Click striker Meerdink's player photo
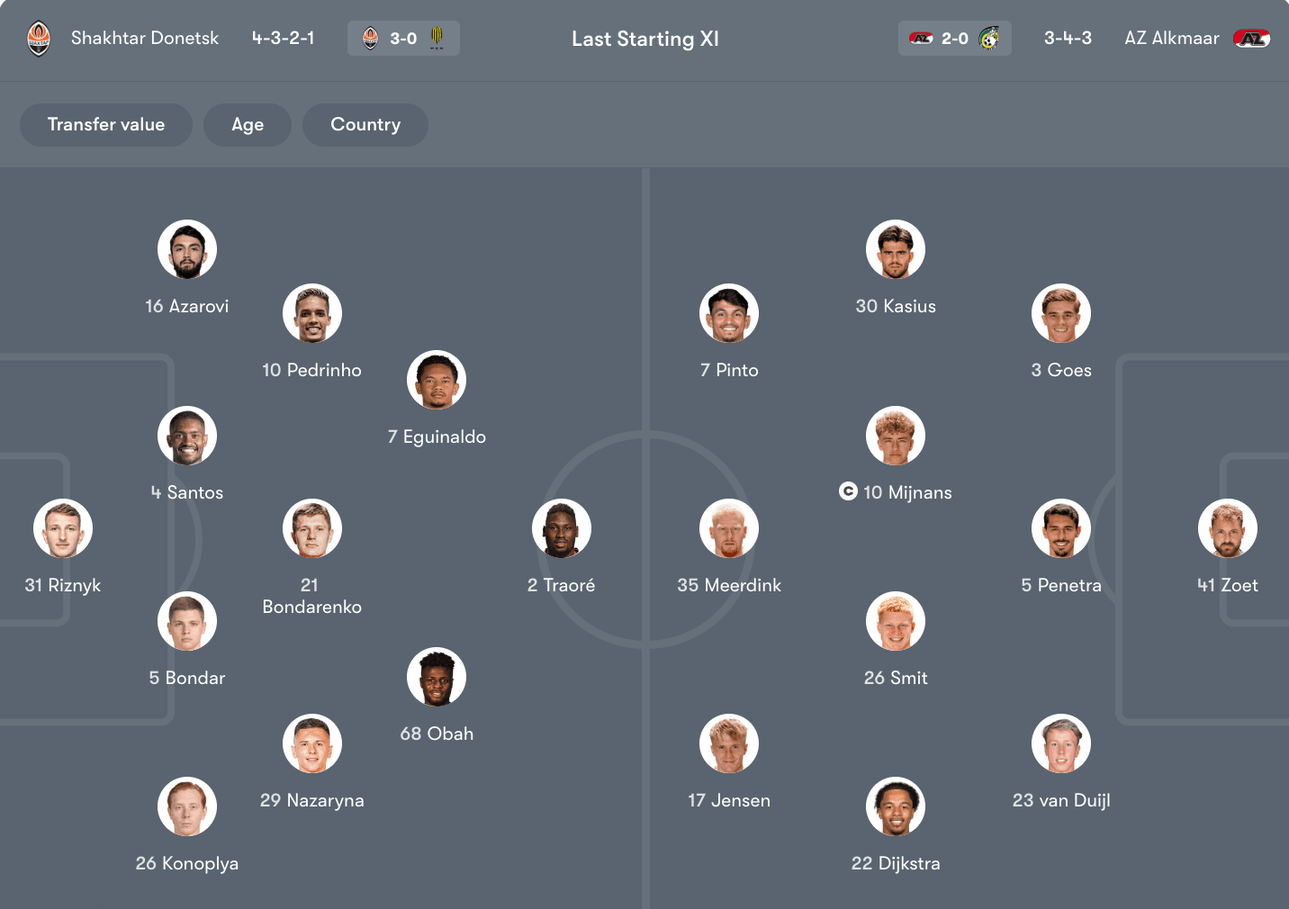Screen dimensions: 1289x909 pyautogui.click(x=729, y=528)
